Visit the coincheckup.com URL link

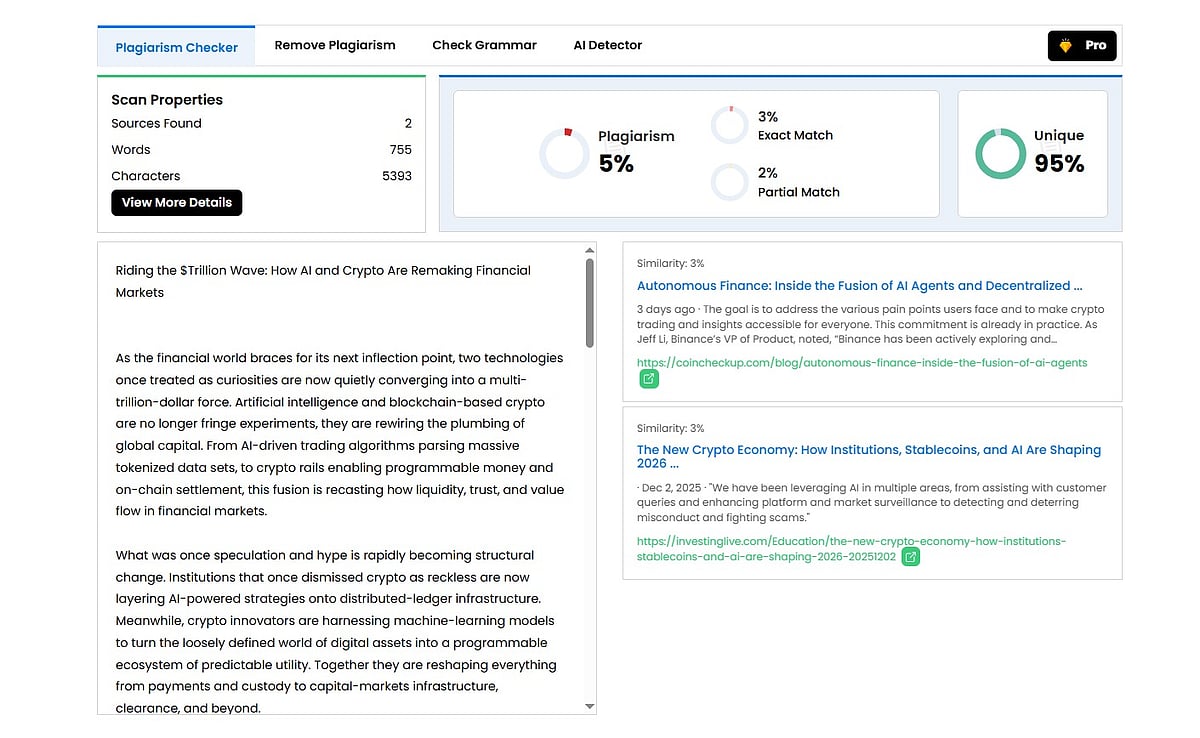pos(861,362)
